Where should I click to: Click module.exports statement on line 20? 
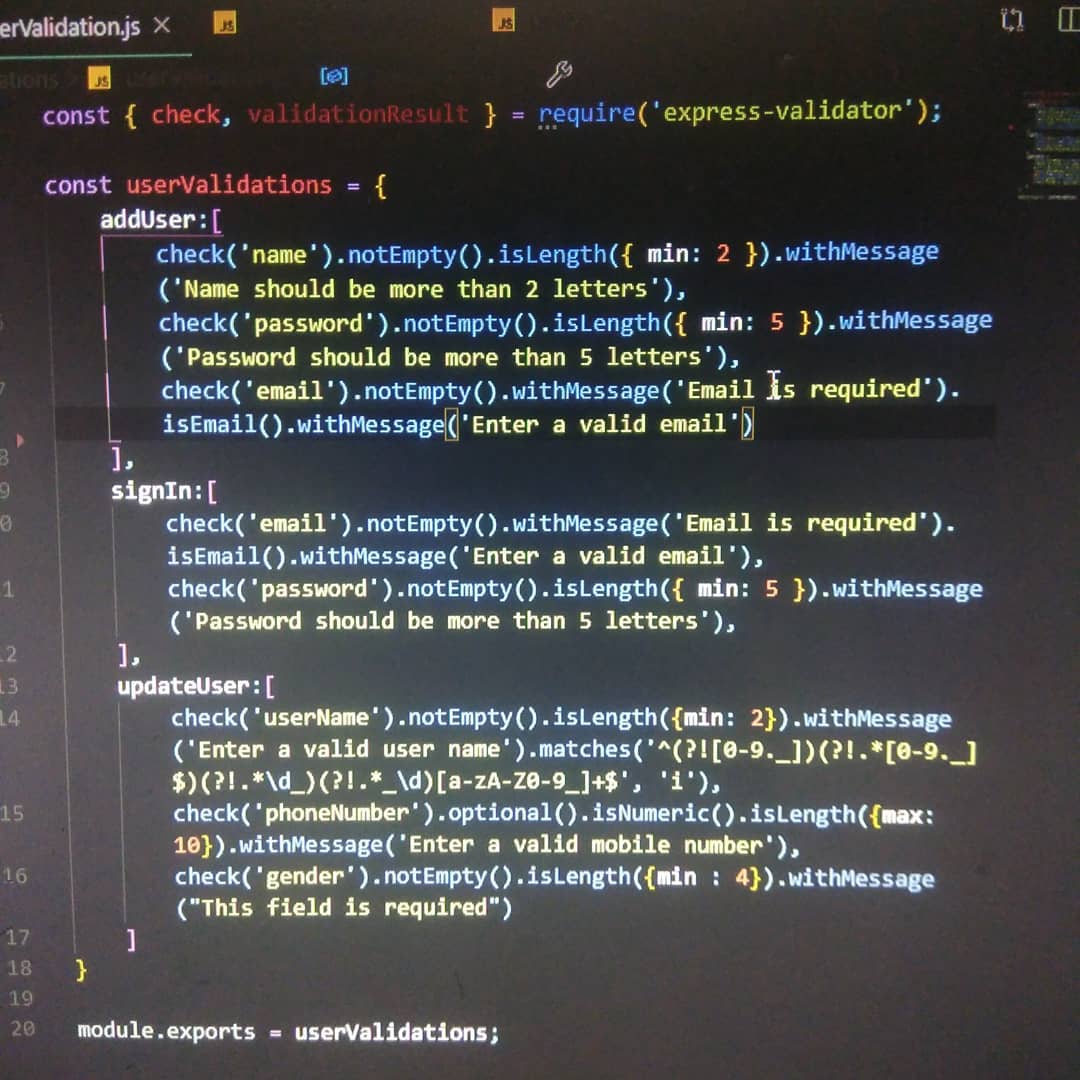pos(288,1032)
